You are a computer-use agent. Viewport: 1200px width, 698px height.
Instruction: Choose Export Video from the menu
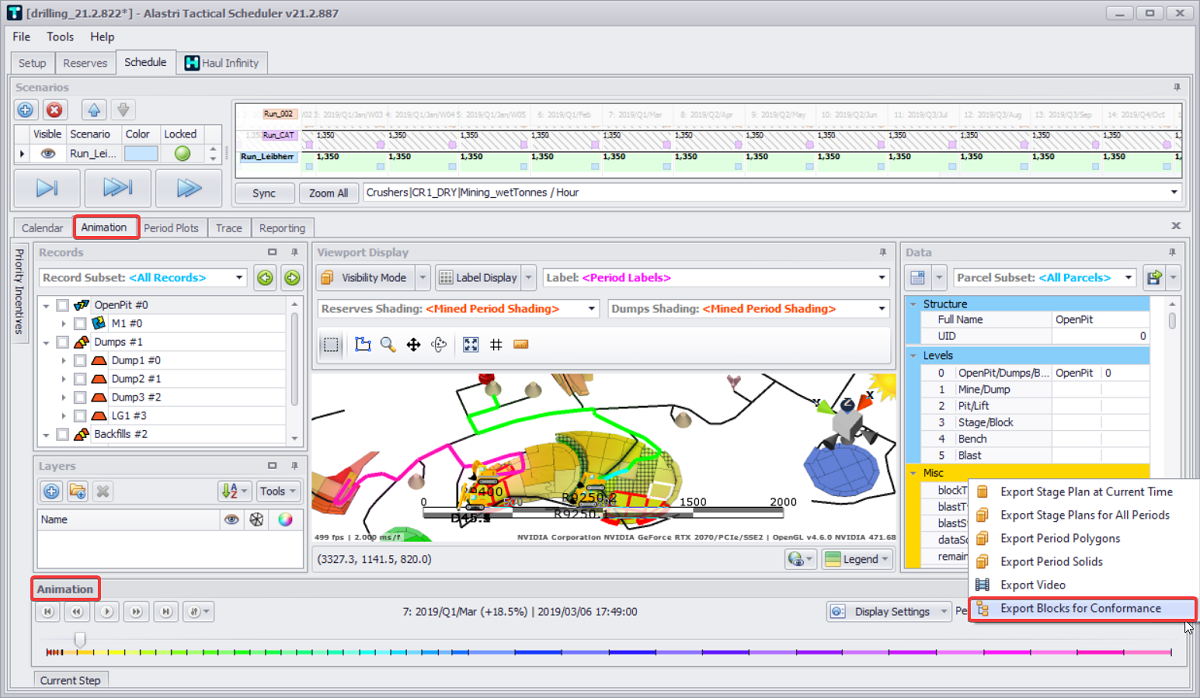click(1032, 585)
